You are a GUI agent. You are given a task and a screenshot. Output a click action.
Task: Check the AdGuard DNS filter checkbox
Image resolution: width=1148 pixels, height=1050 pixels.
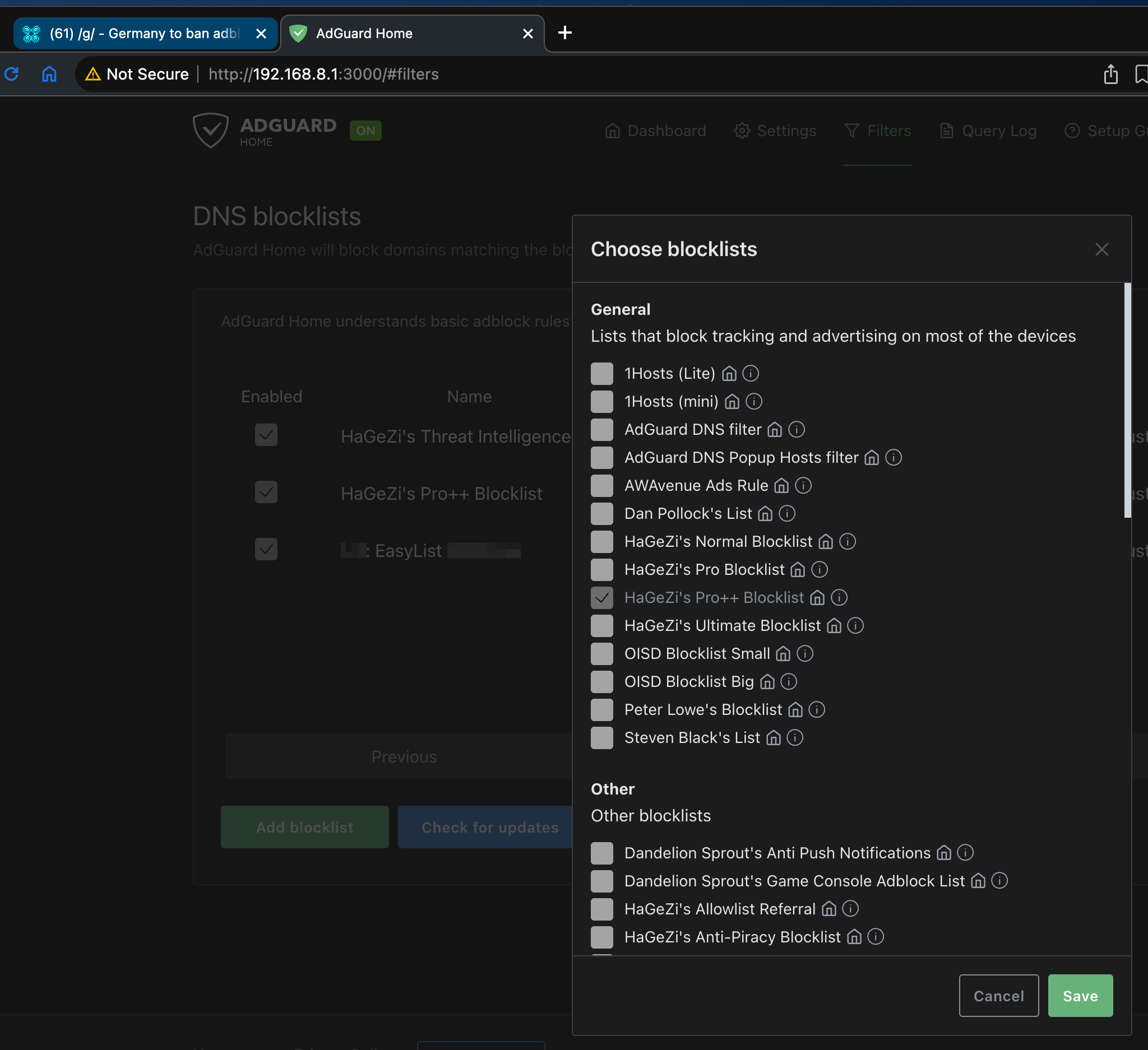[601, 430]
